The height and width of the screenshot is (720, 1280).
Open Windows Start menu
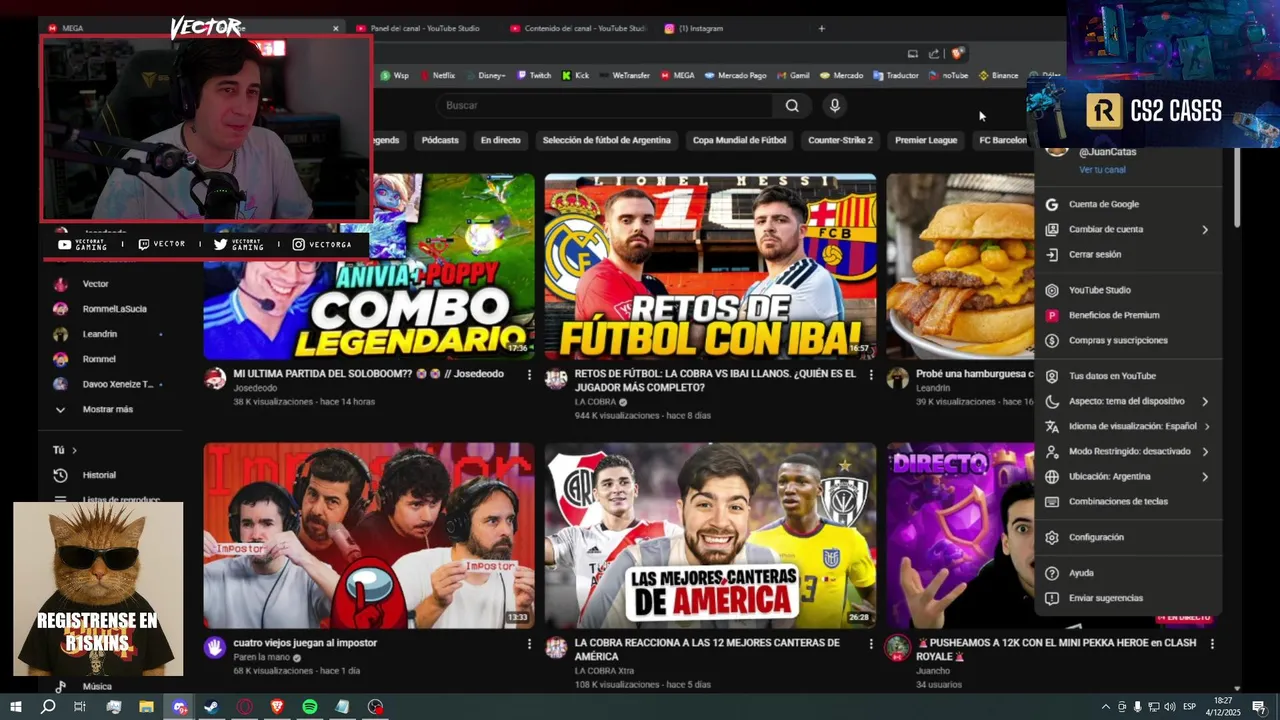[x=16, y=707]
